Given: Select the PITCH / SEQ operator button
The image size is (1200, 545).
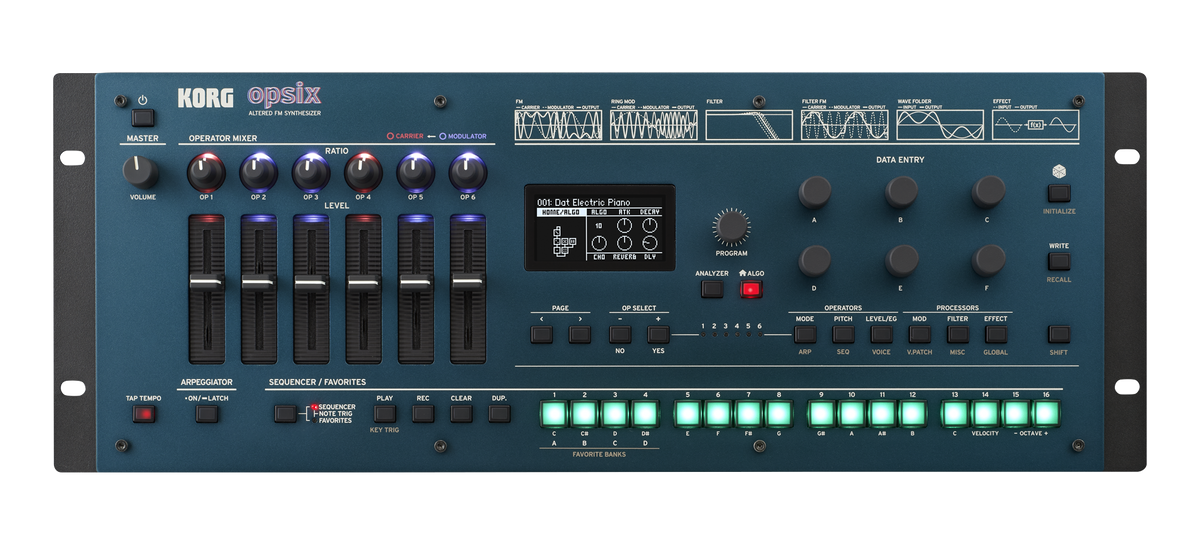Looking at the screenshot, I should pyautogui.click(x=843, y=334).
